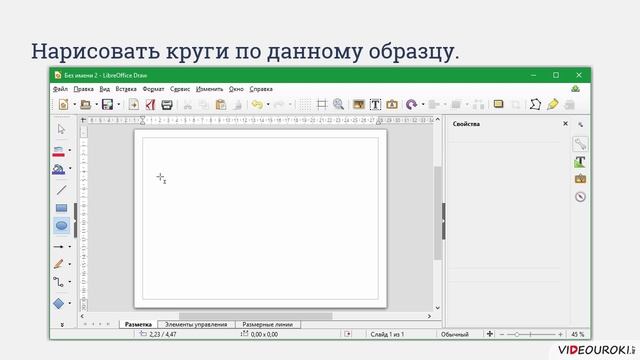Open Fill Color dropdown arrow
Viewport: 640px width, 360px height.
click(70, 168)
